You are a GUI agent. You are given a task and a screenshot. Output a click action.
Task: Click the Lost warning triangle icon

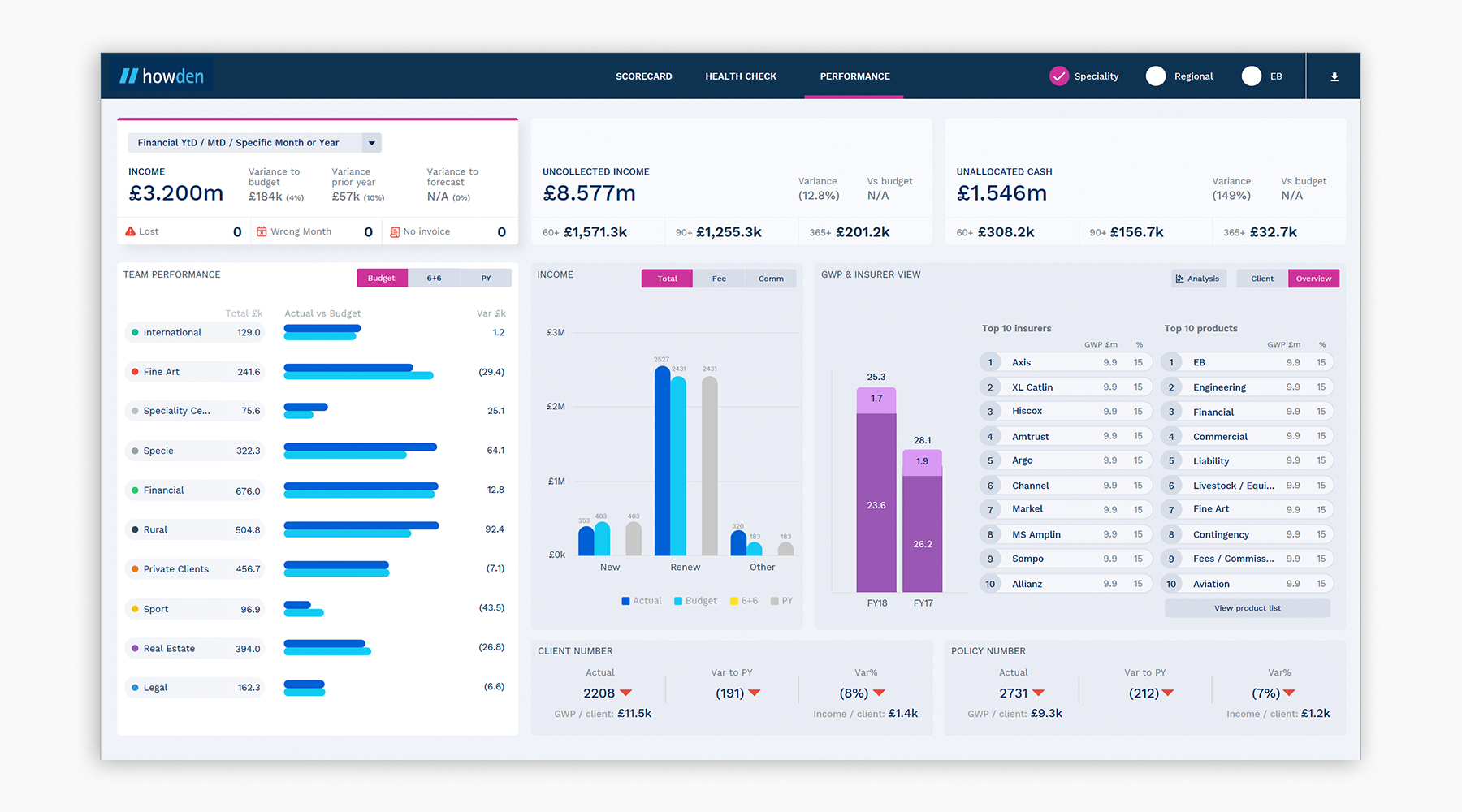pyautogui.click(x=130, y=231)
